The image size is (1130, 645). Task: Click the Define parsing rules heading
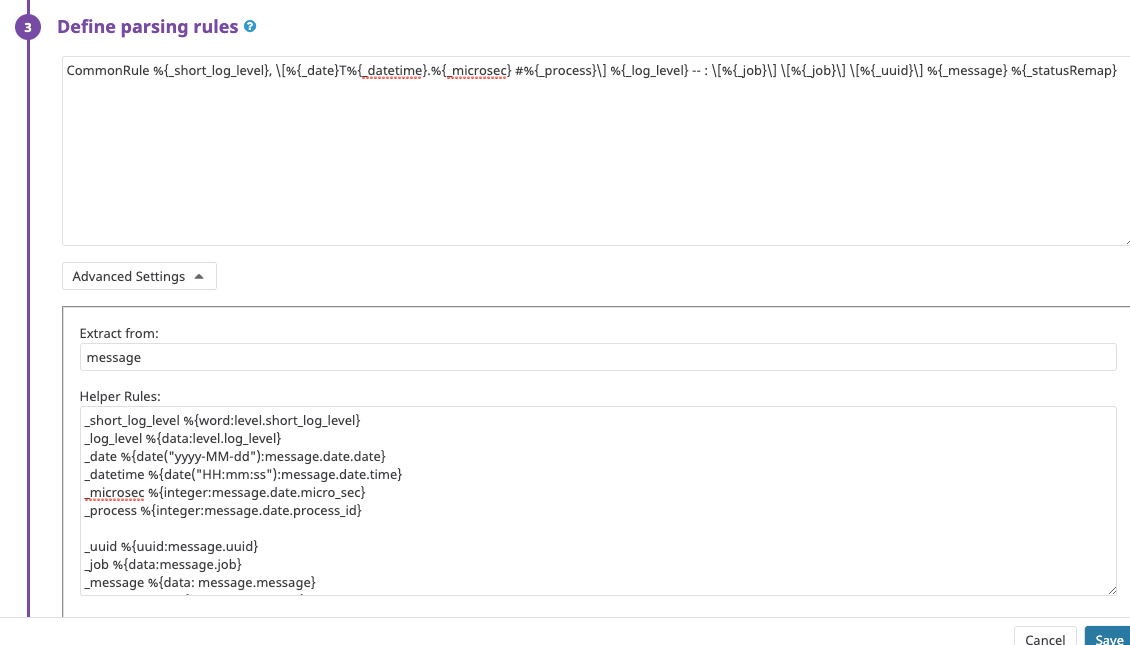point(148,27)
